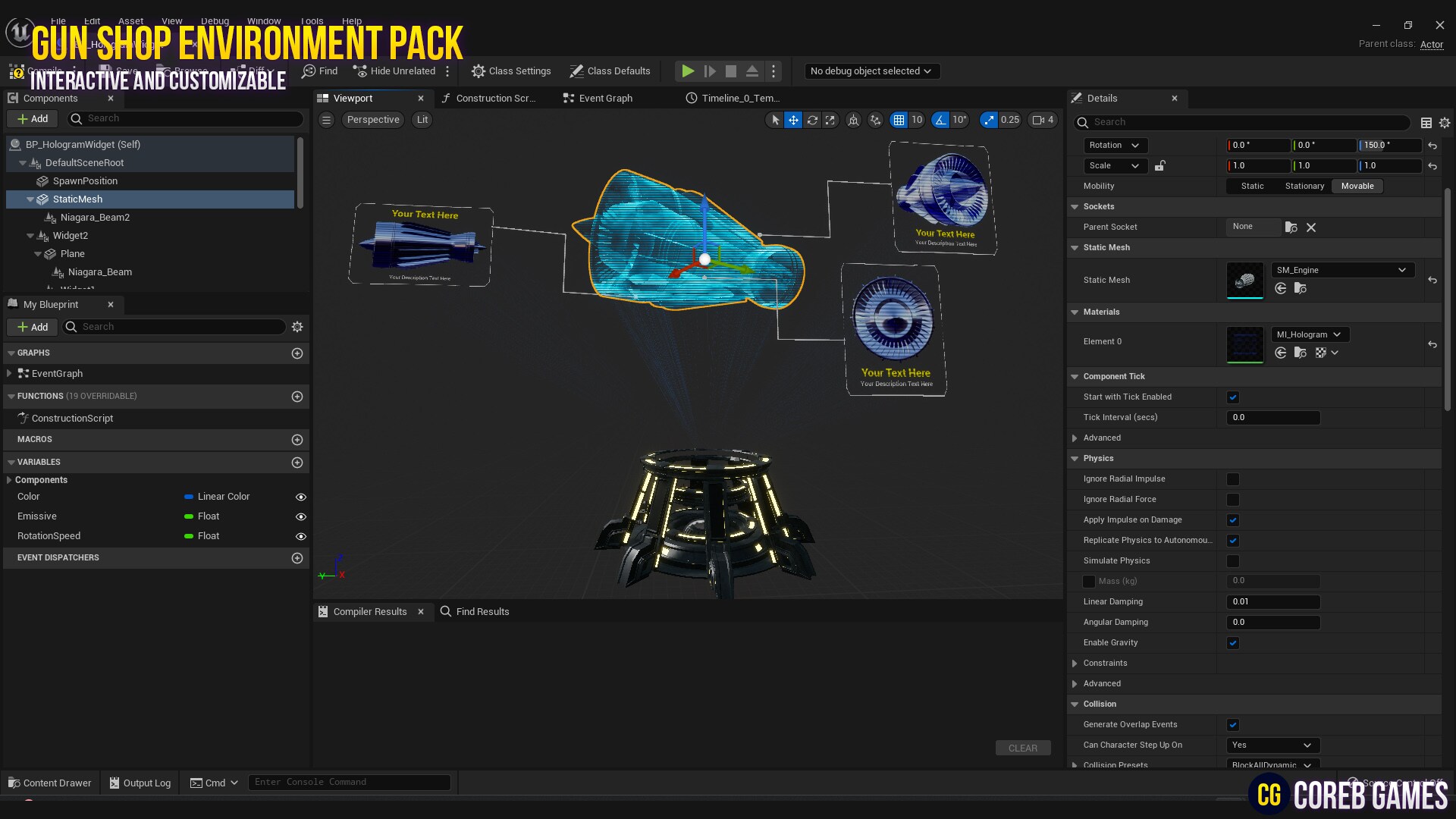Select the Scale tool in the viewport toolbar
Image resolution: width=1456 pixels, height=819 pixels.
click(830, 120)
